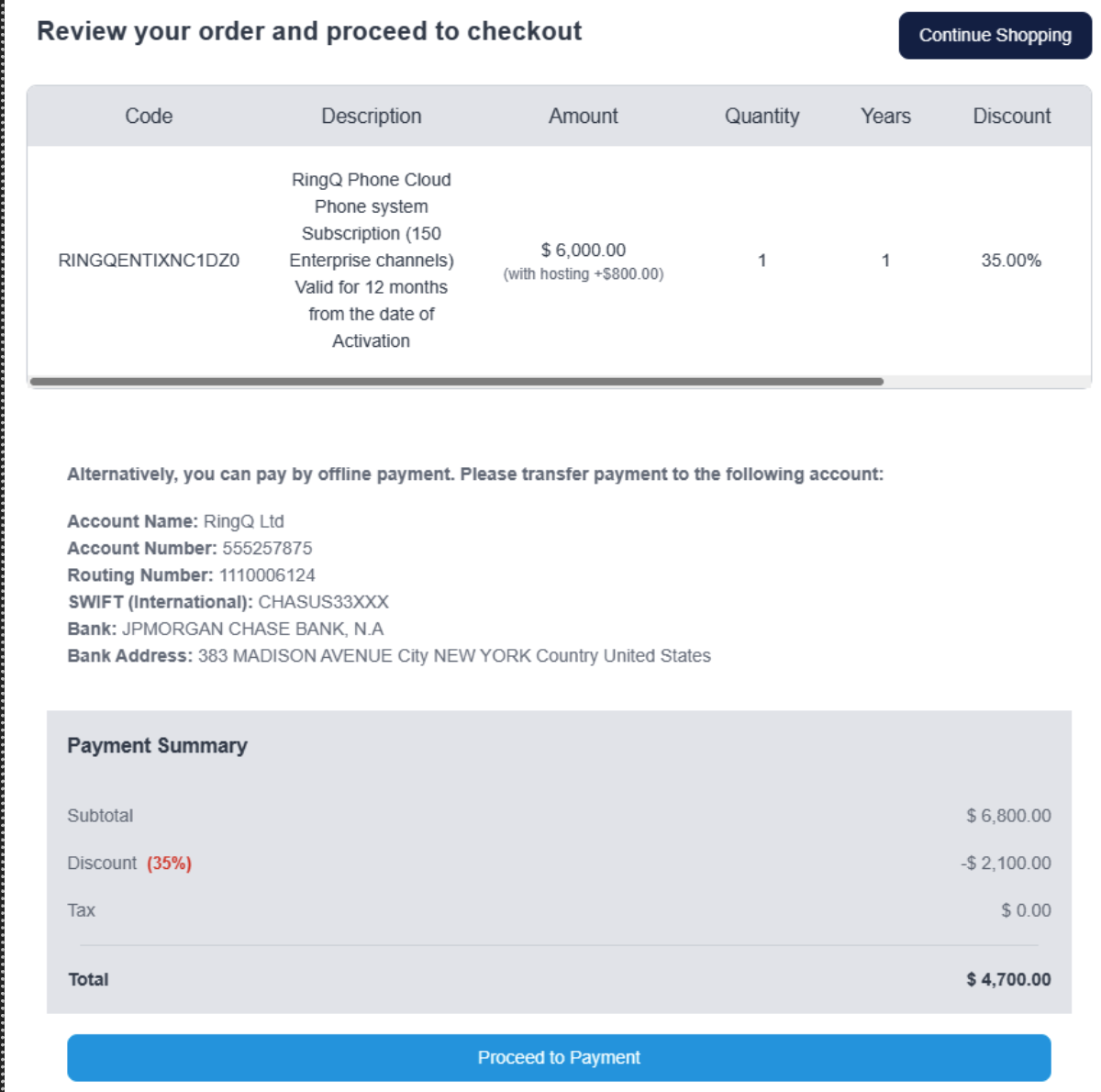Image resolution: width=1101 pixels, height=1092 pixels.
Task: Select the $6,000.00 amount in the table
Action: 584,249
